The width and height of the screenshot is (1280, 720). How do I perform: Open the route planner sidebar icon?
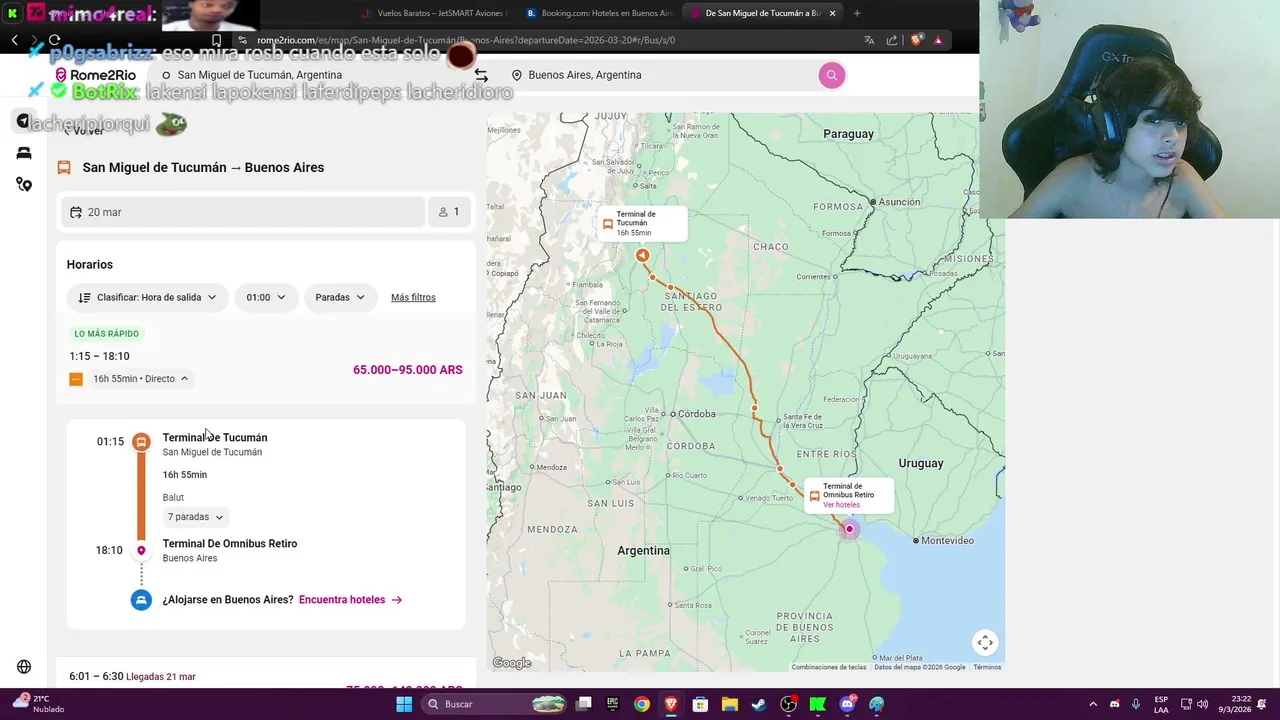click(24, 185)
